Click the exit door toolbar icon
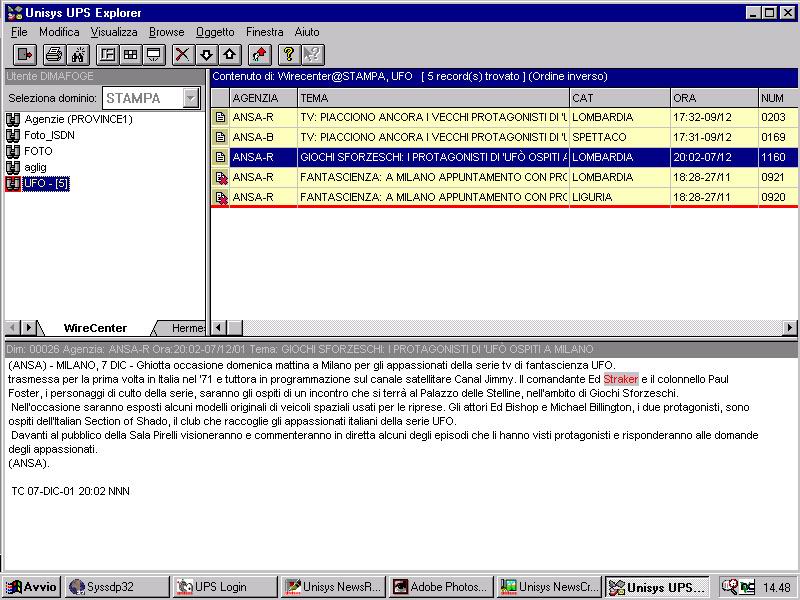This screenshot has height=600, width=800. tap(24, 55)
